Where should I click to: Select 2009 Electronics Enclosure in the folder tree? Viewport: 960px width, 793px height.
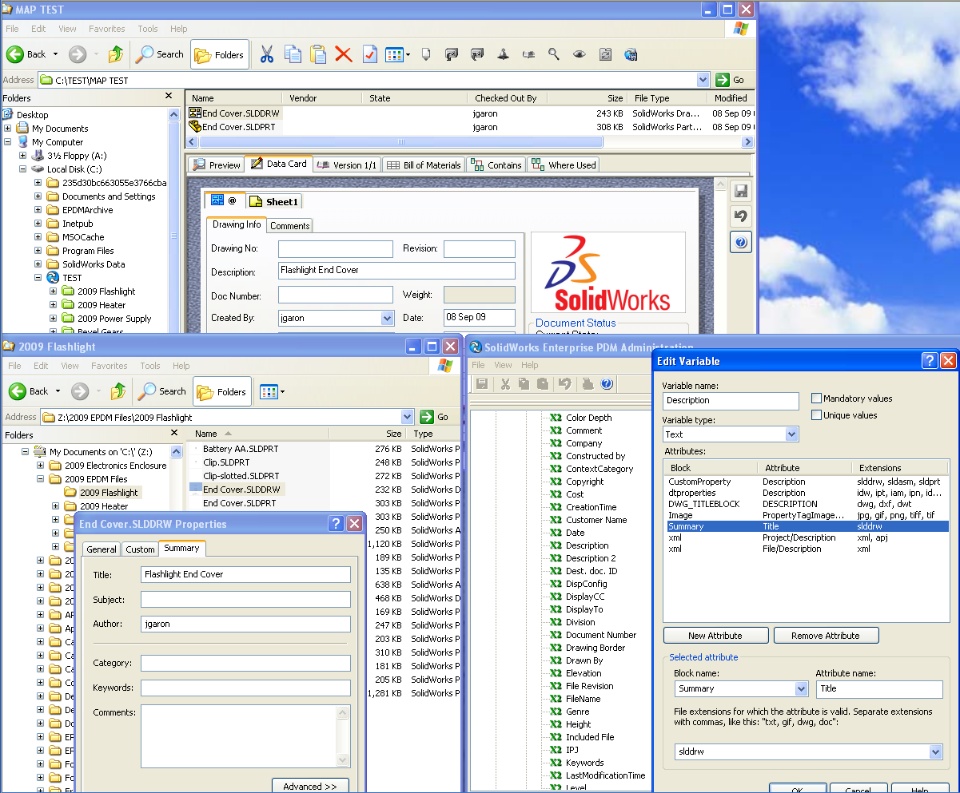116,465
